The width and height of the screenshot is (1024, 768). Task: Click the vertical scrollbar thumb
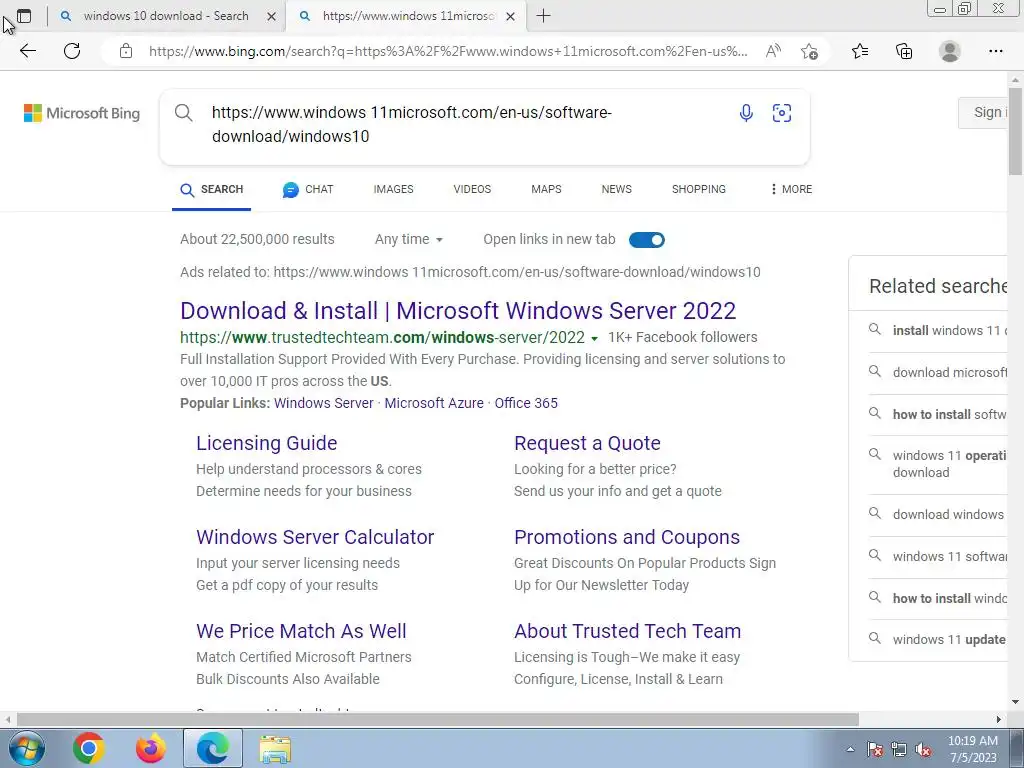(1015, 131)
